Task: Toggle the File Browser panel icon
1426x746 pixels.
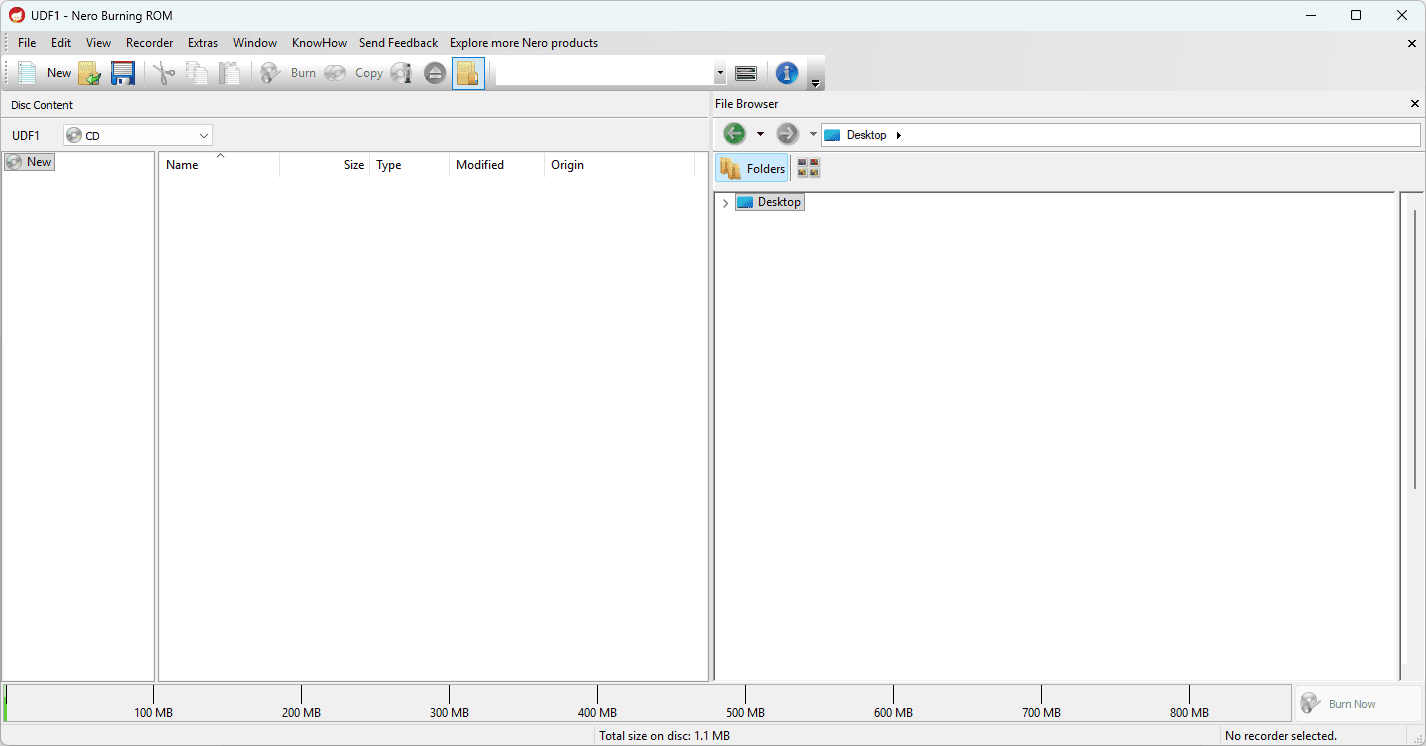Action: click(468, 73)
